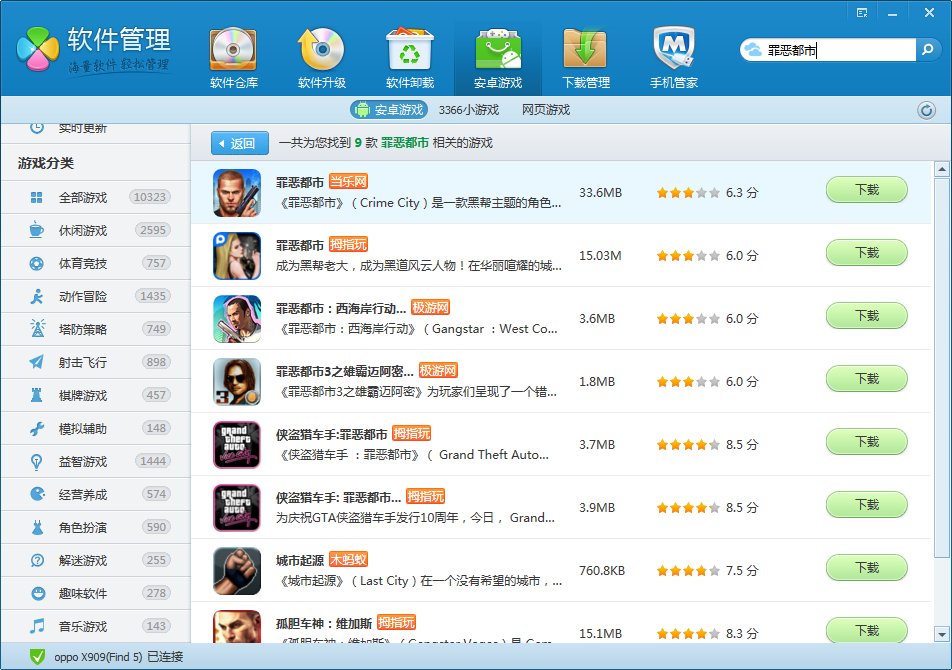The image size is (952, 670).
Task: Switch to the 3366小游戏 tab
Action: (468, 110)
